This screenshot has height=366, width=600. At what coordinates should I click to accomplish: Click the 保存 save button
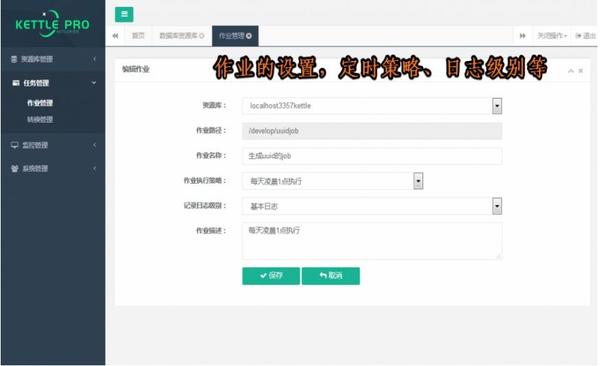(271, 276)
